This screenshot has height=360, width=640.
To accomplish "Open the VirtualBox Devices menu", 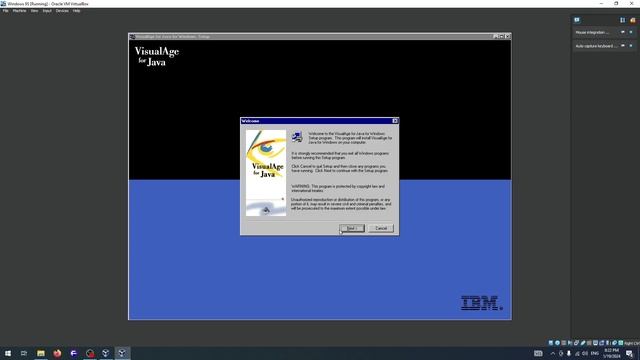I will point(62,11).
